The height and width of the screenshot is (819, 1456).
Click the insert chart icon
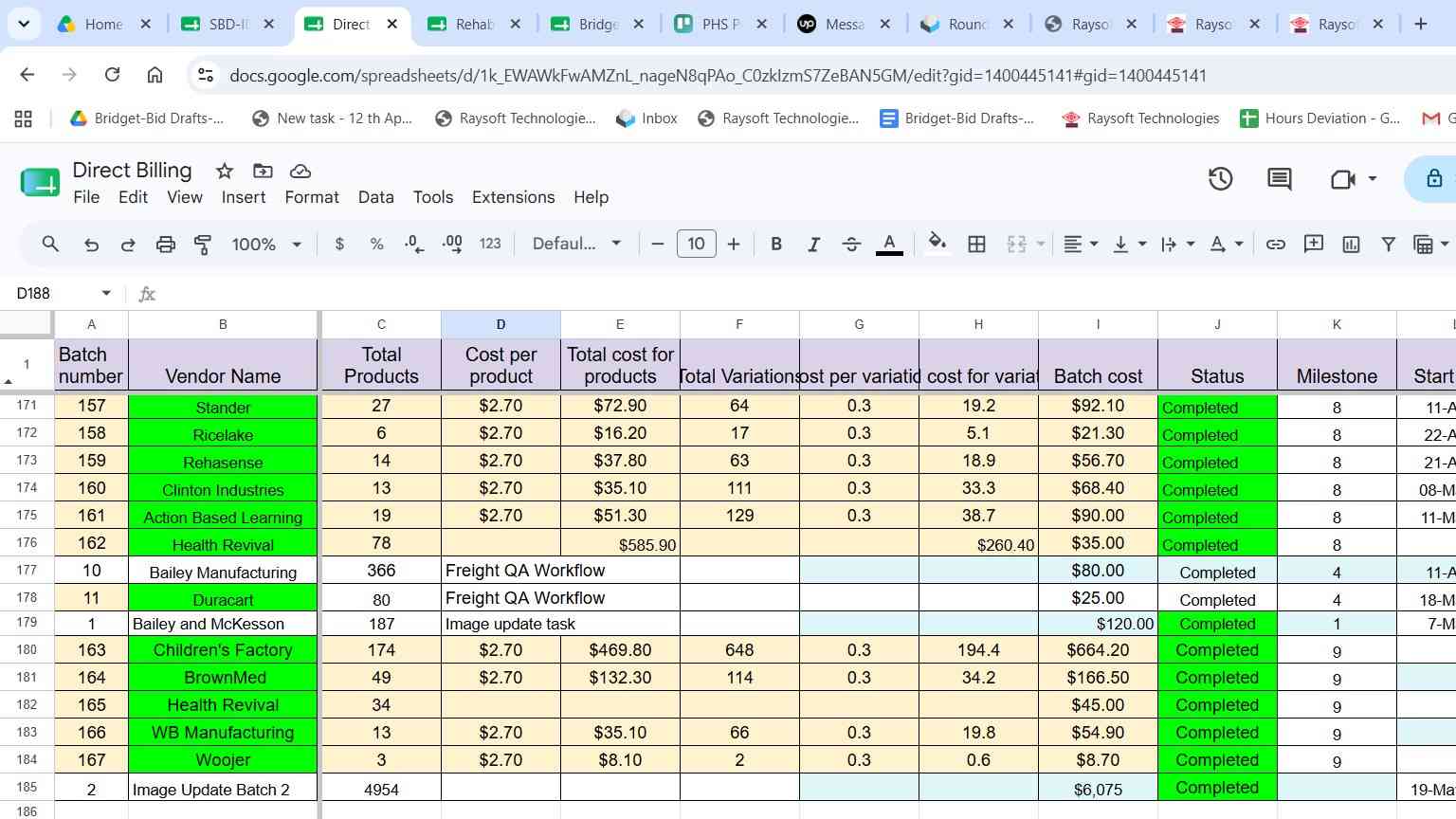pos(1351,245)
